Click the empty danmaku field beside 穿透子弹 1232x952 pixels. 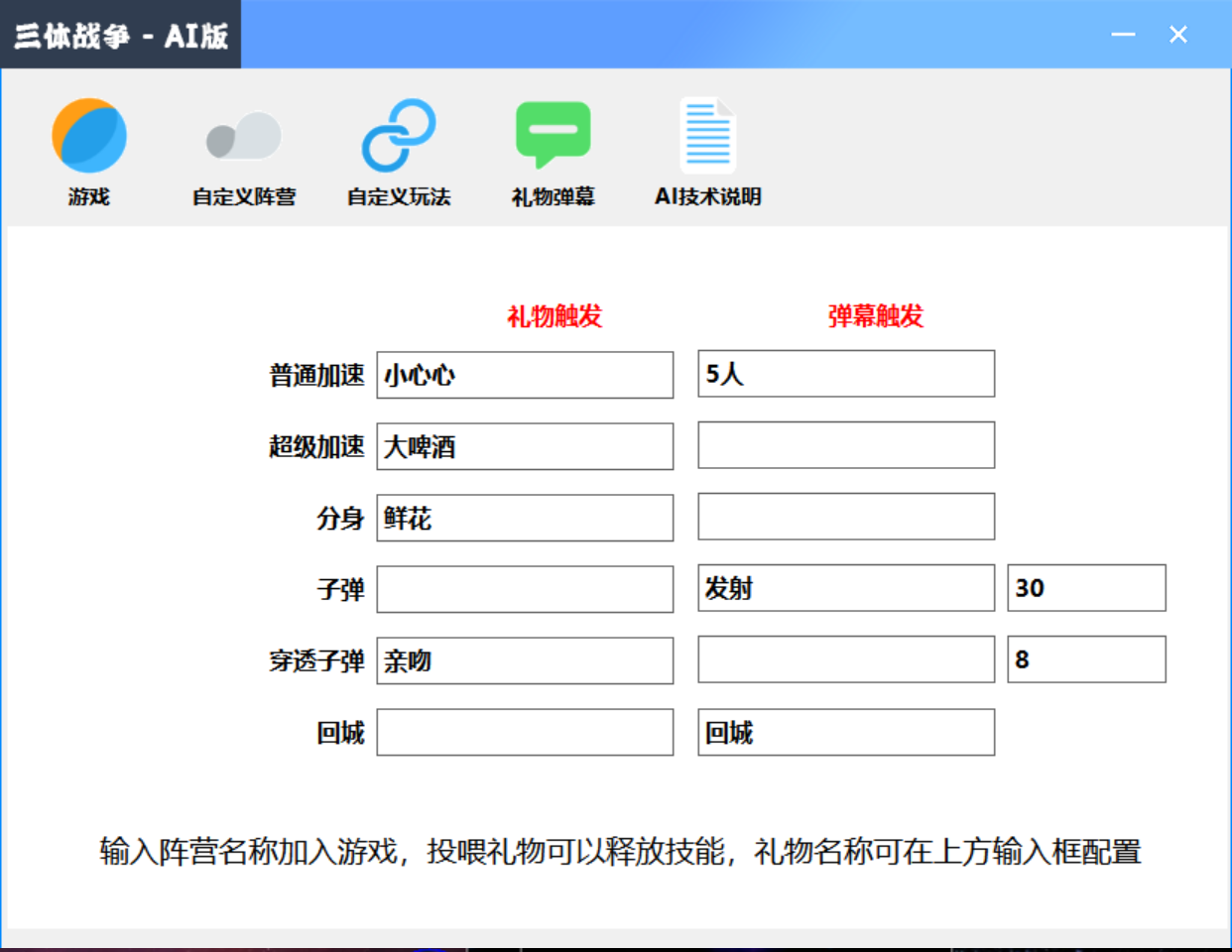(845, 659)
